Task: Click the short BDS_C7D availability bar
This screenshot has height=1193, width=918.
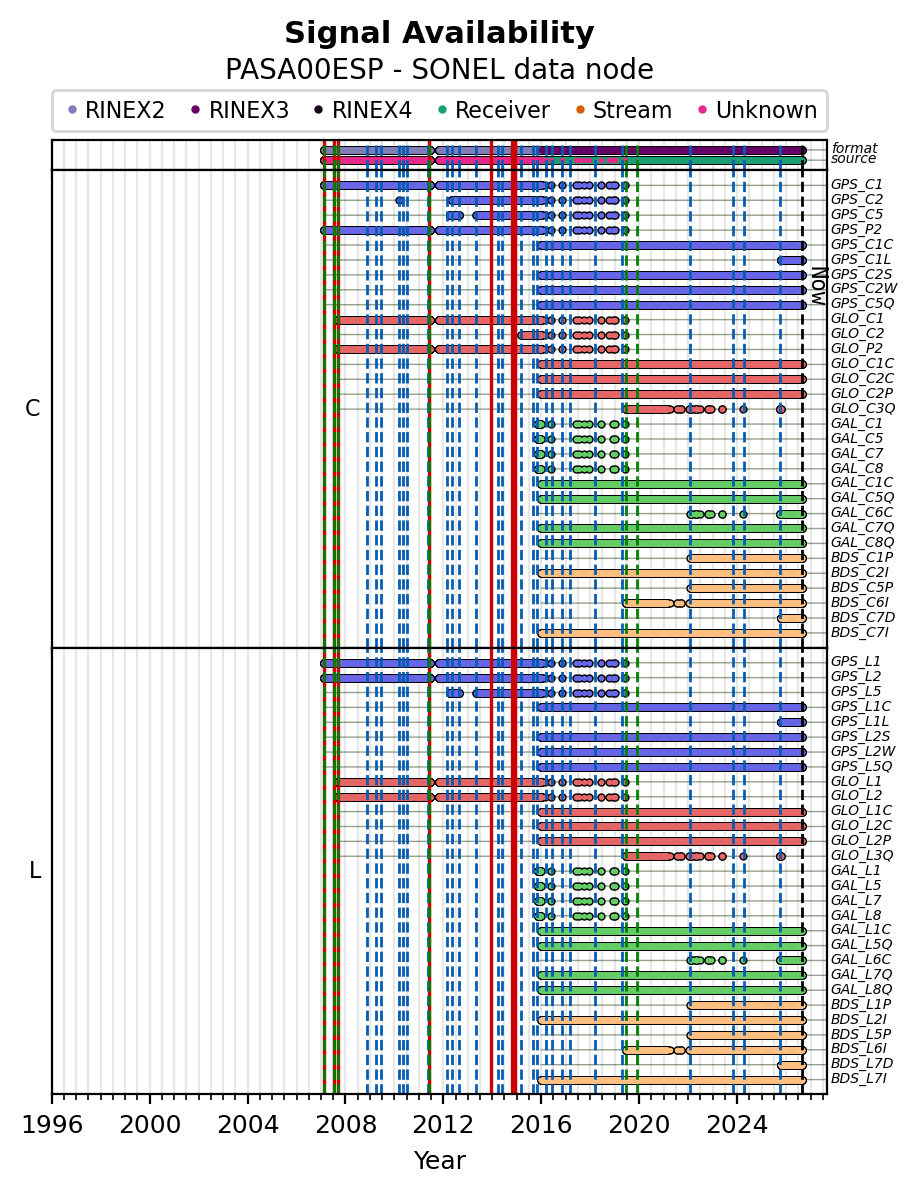Action: 792,619
